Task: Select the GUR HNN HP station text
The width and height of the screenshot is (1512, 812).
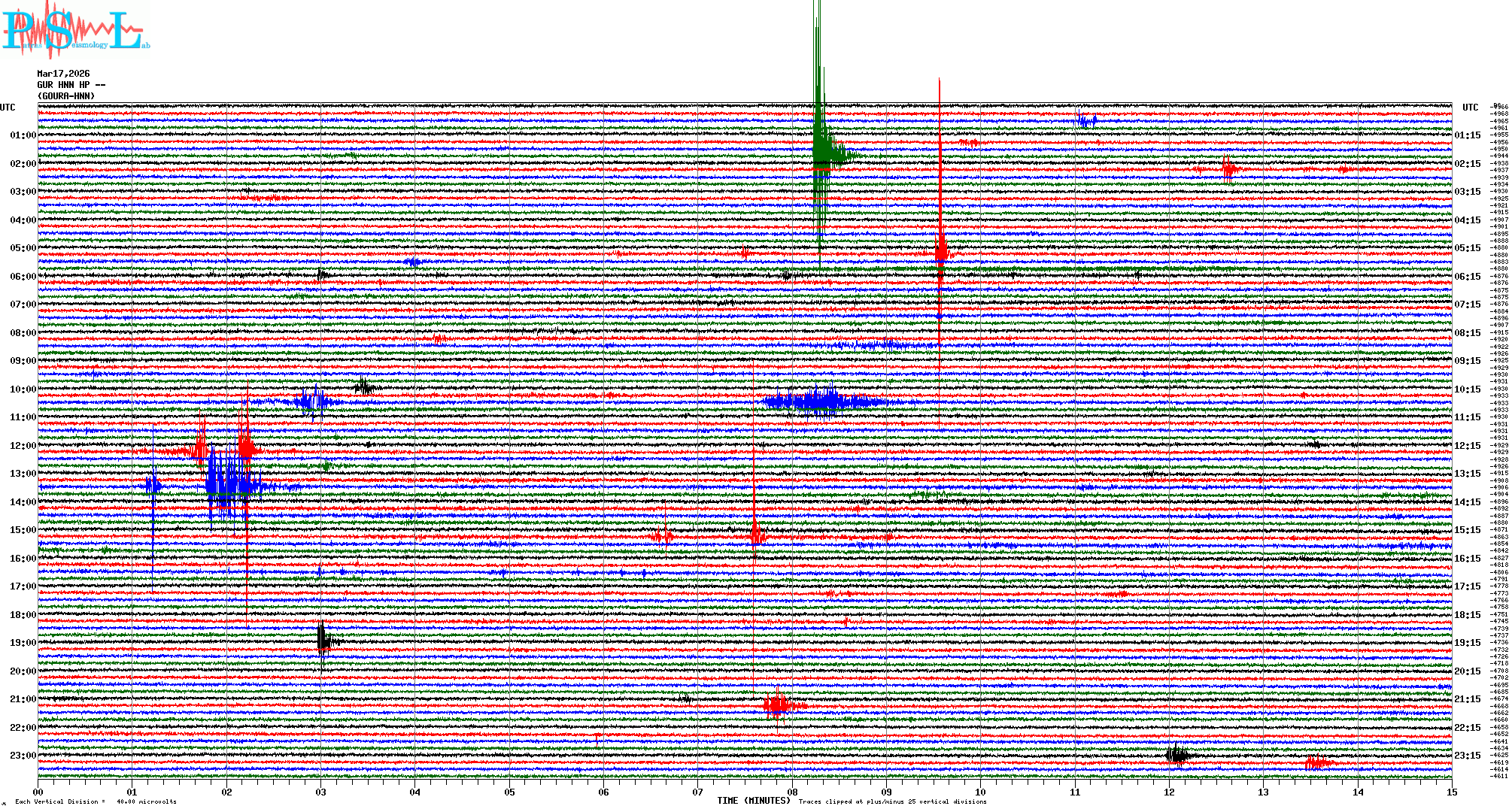Action: click(x=71, y=85)
